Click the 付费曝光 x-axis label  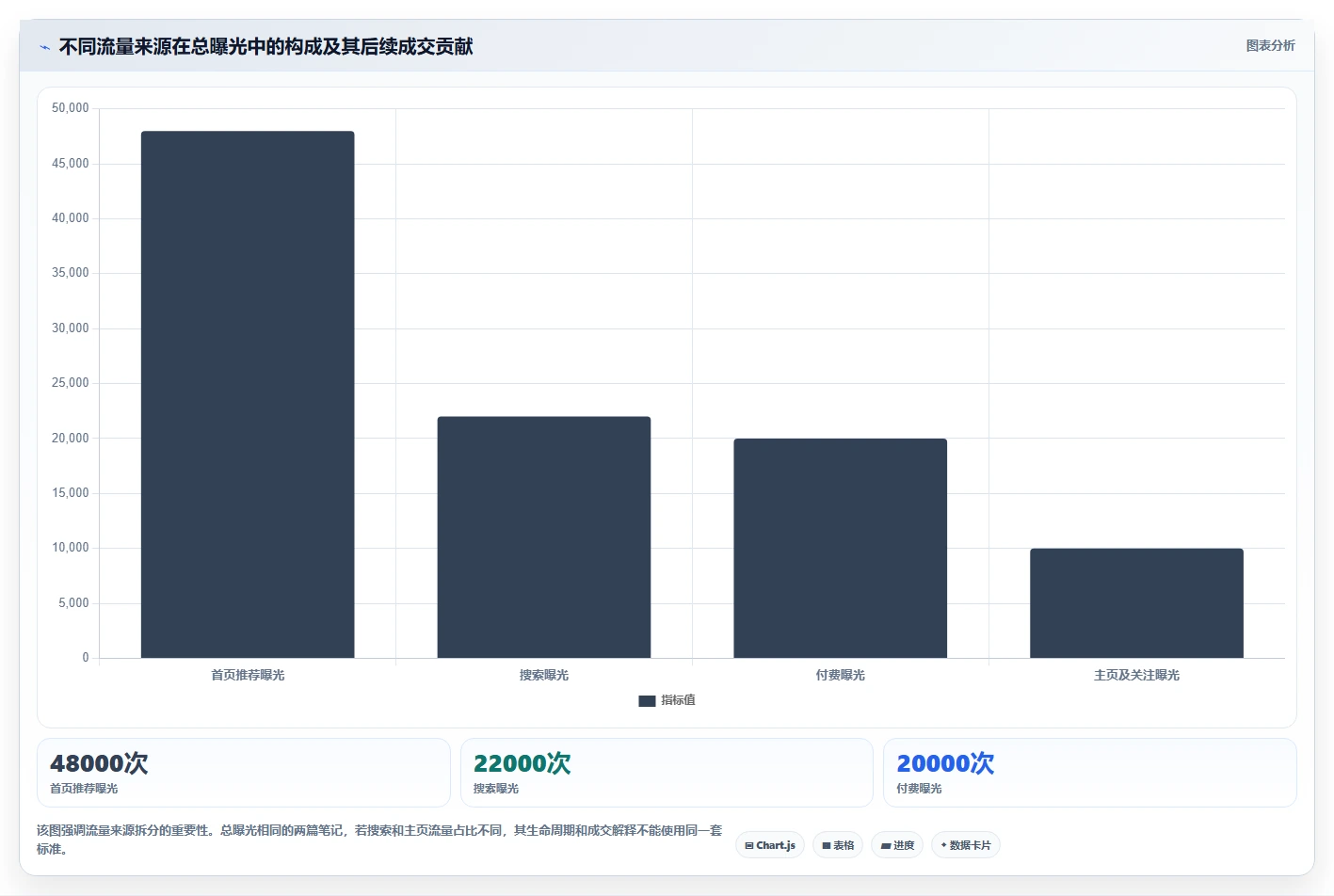[x=841, y=675]
